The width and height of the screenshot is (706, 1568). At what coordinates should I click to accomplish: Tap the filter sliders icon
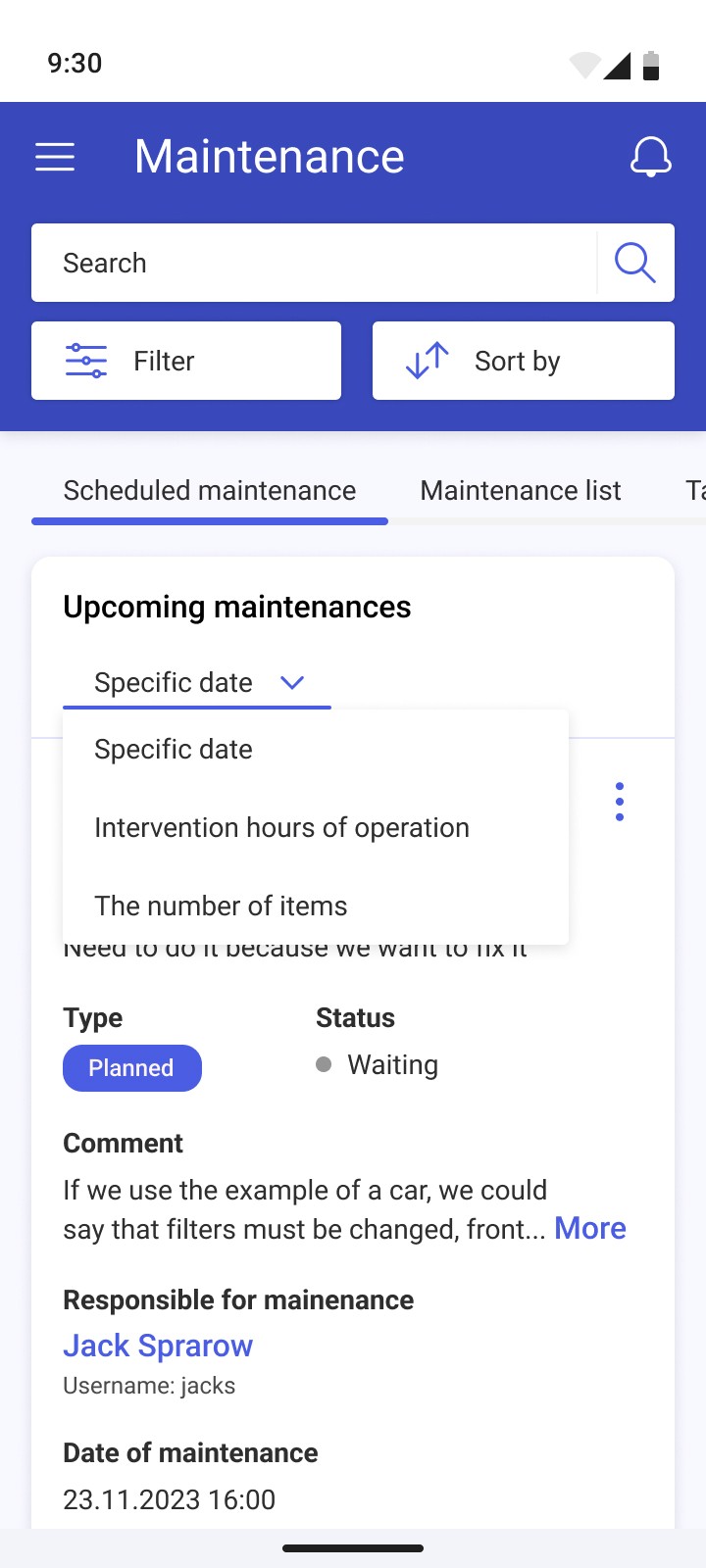pos(86,361)
